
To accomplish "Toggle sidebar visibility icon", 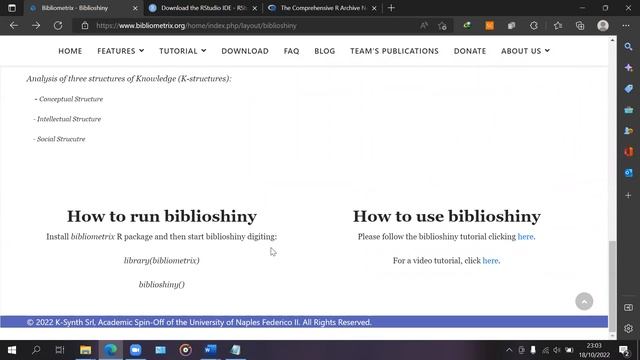I will [629, 308].
